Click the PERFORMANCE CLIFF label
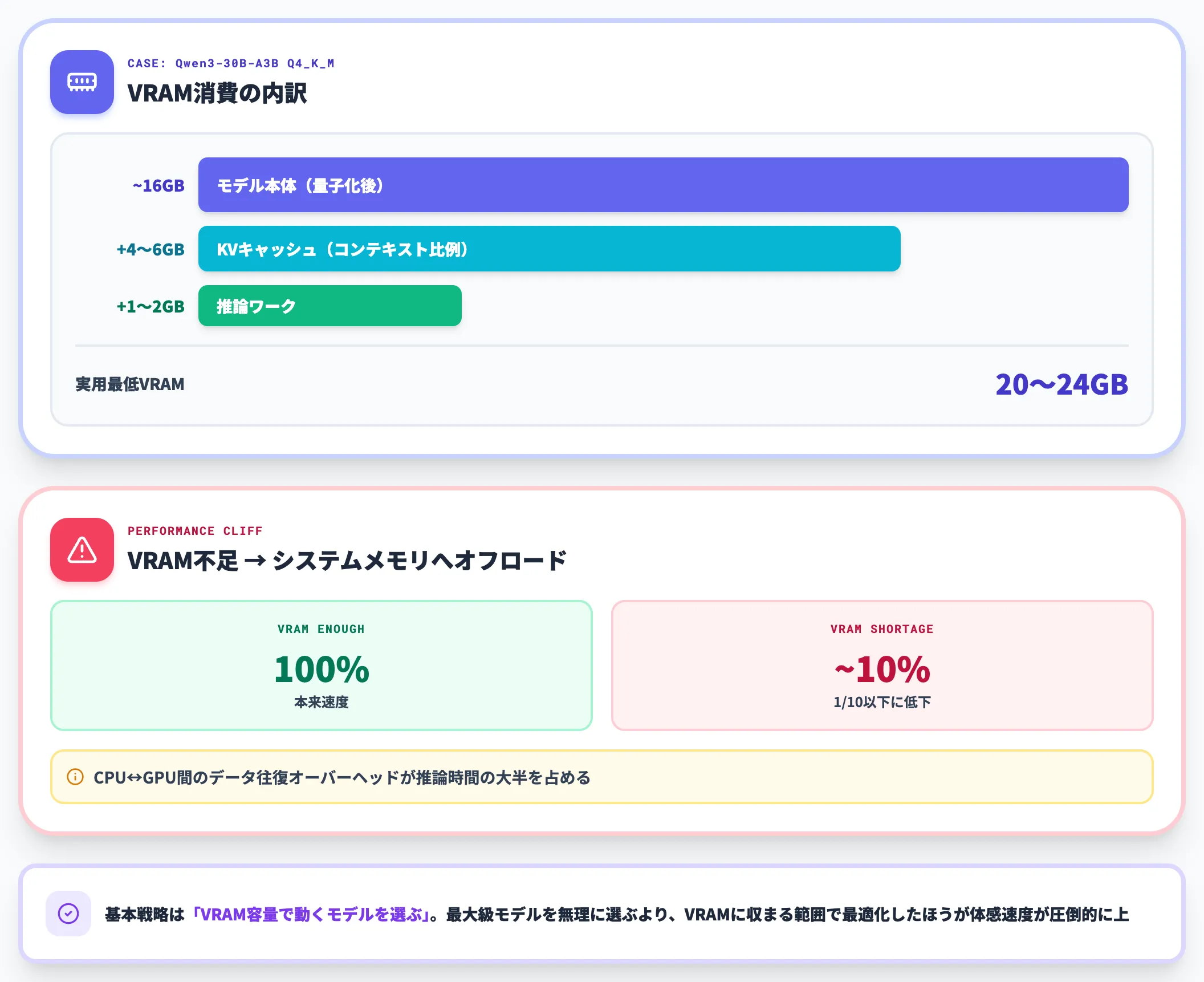 pyautogui.click(x=195, y=531)
